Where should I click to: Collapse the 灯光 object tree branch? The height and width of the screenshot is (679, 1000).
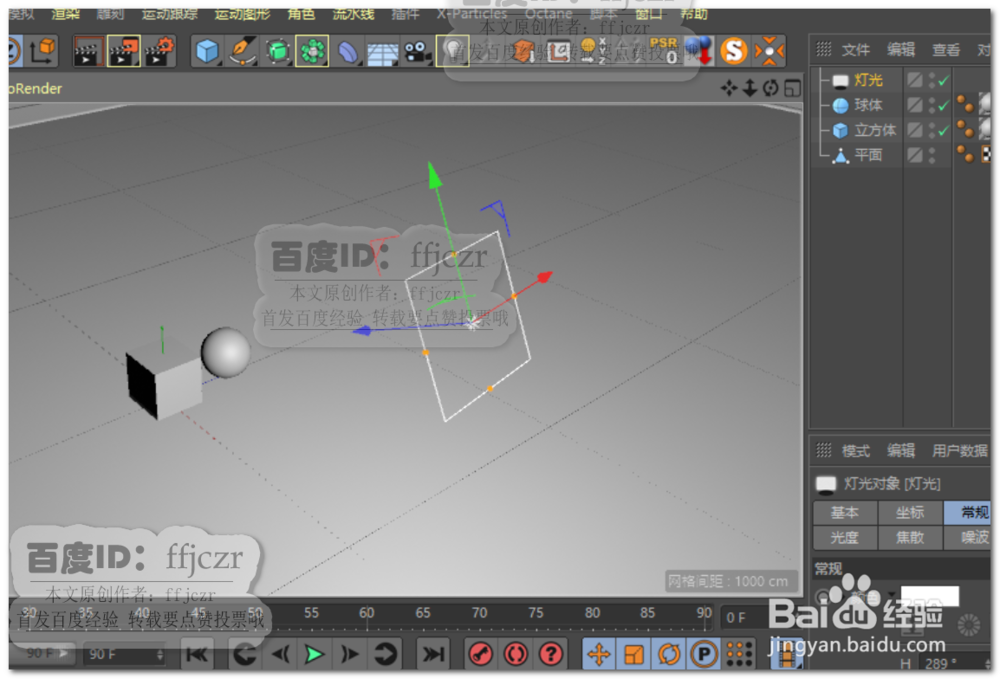pyautogui.click(x=822, y=79)
